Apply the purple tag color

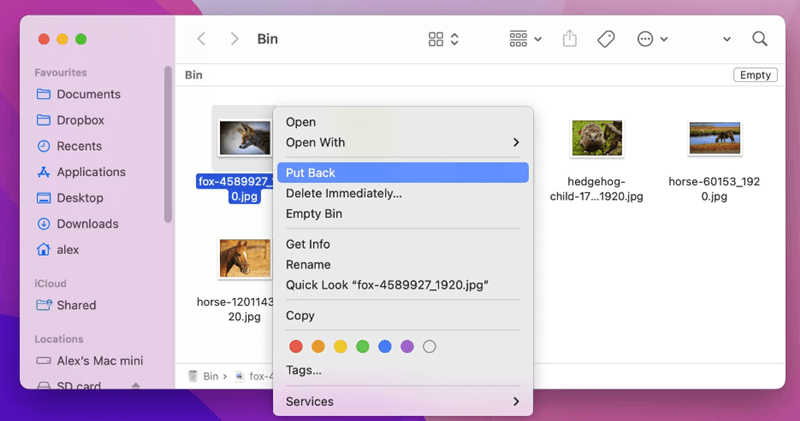[x=407, y=347]
